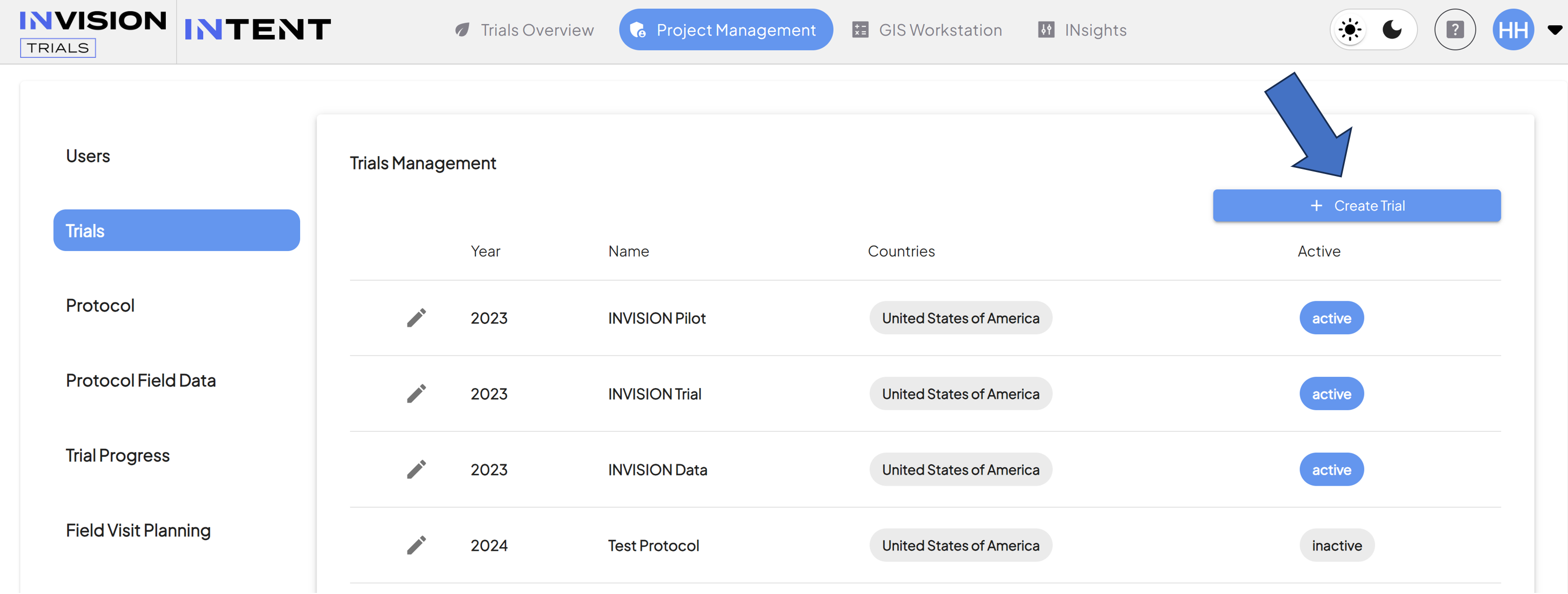Click the INTENT logo
The height and width of the screenshot is (594, 1568).
[x=258, y=30]
